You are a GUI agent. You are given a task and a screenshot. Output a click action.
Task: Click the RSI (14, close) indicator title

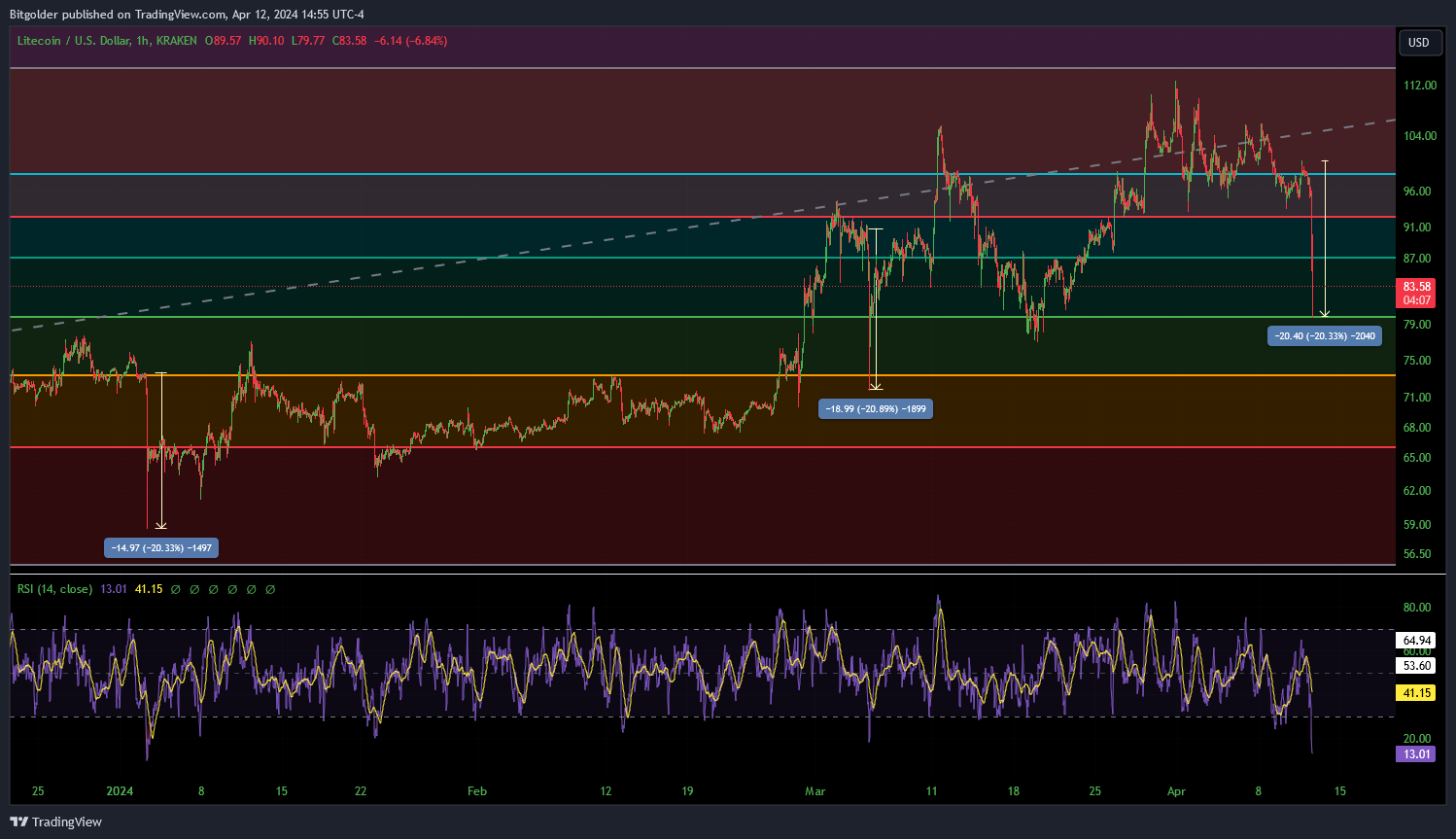point(54,589)
